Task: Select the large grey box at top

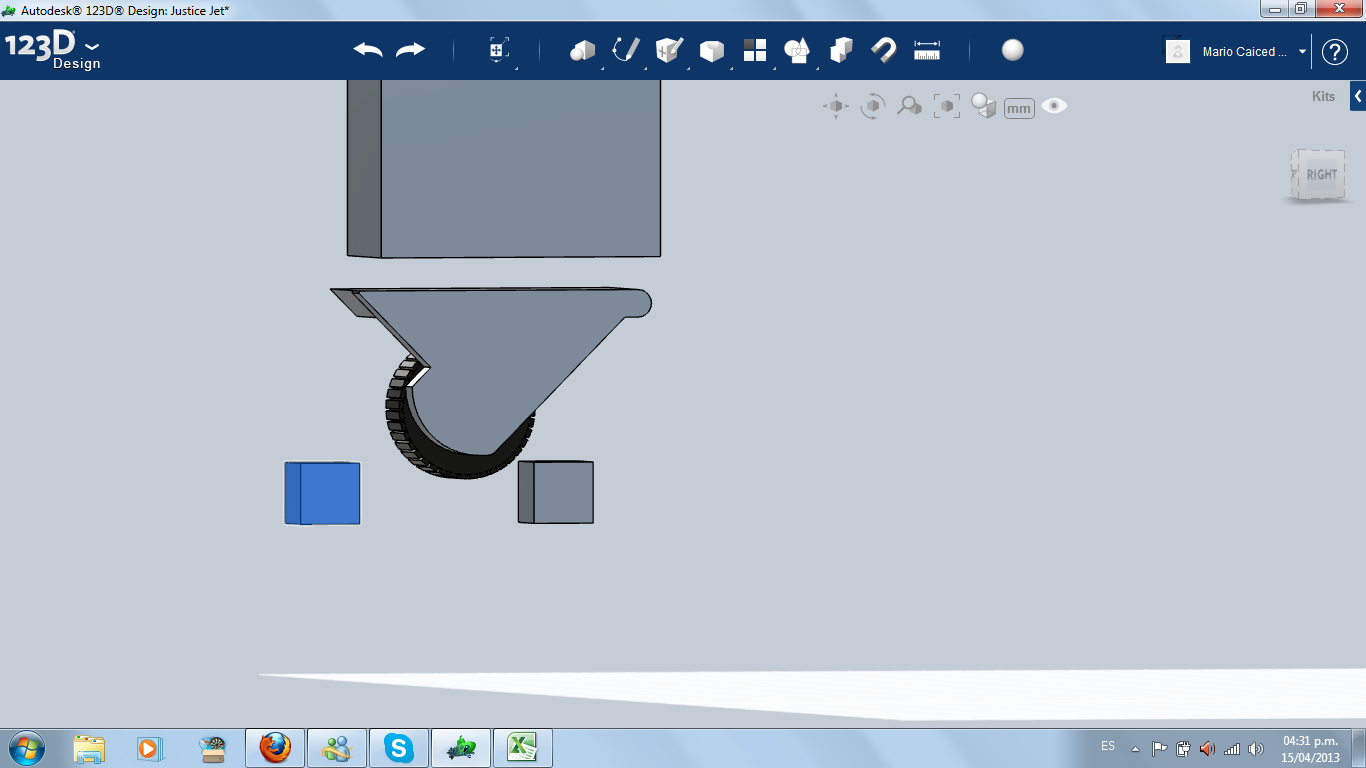Action: point(504,168)
